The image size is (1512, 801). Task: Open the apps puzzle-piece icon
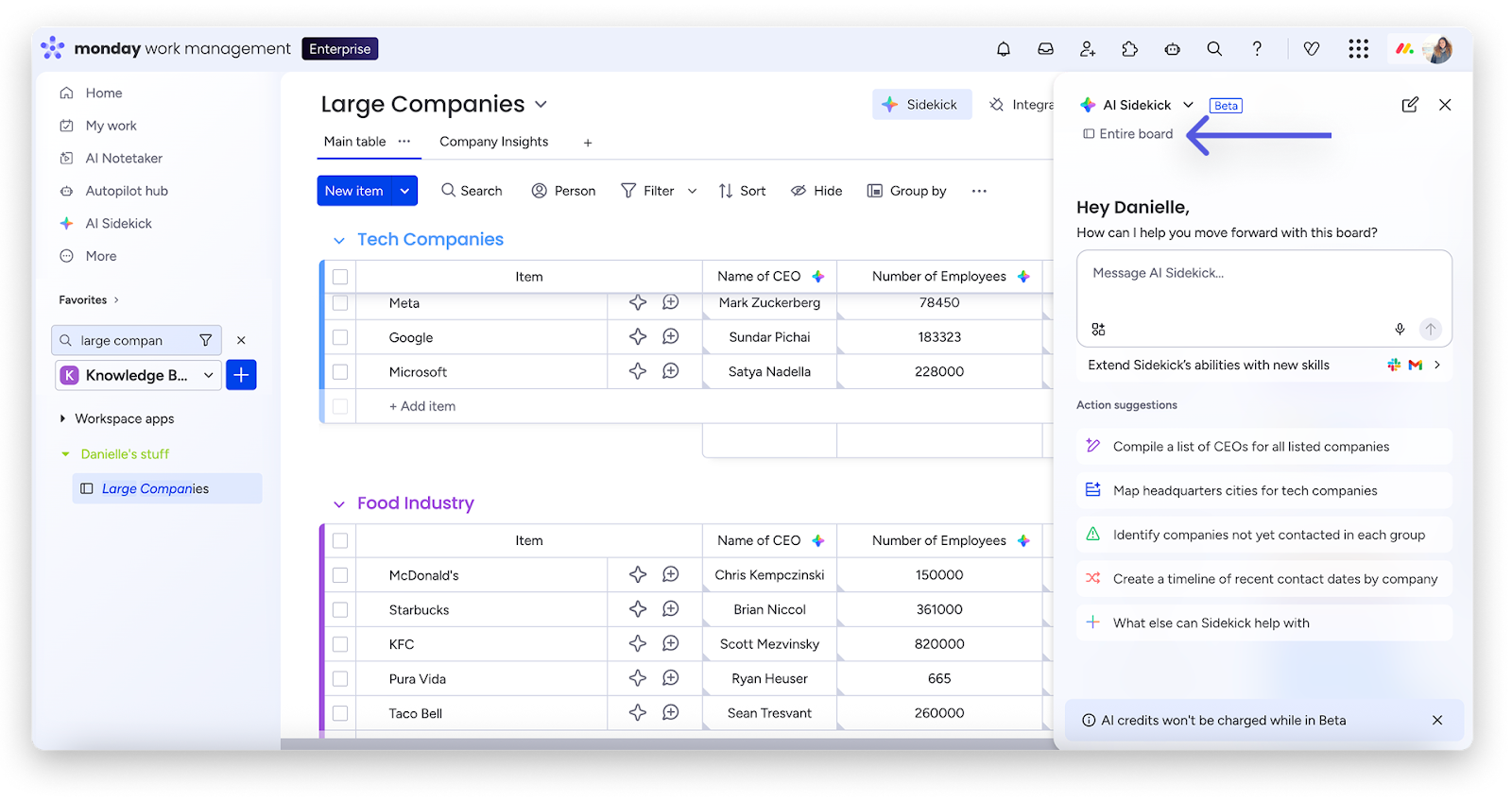click(1129, 49)
